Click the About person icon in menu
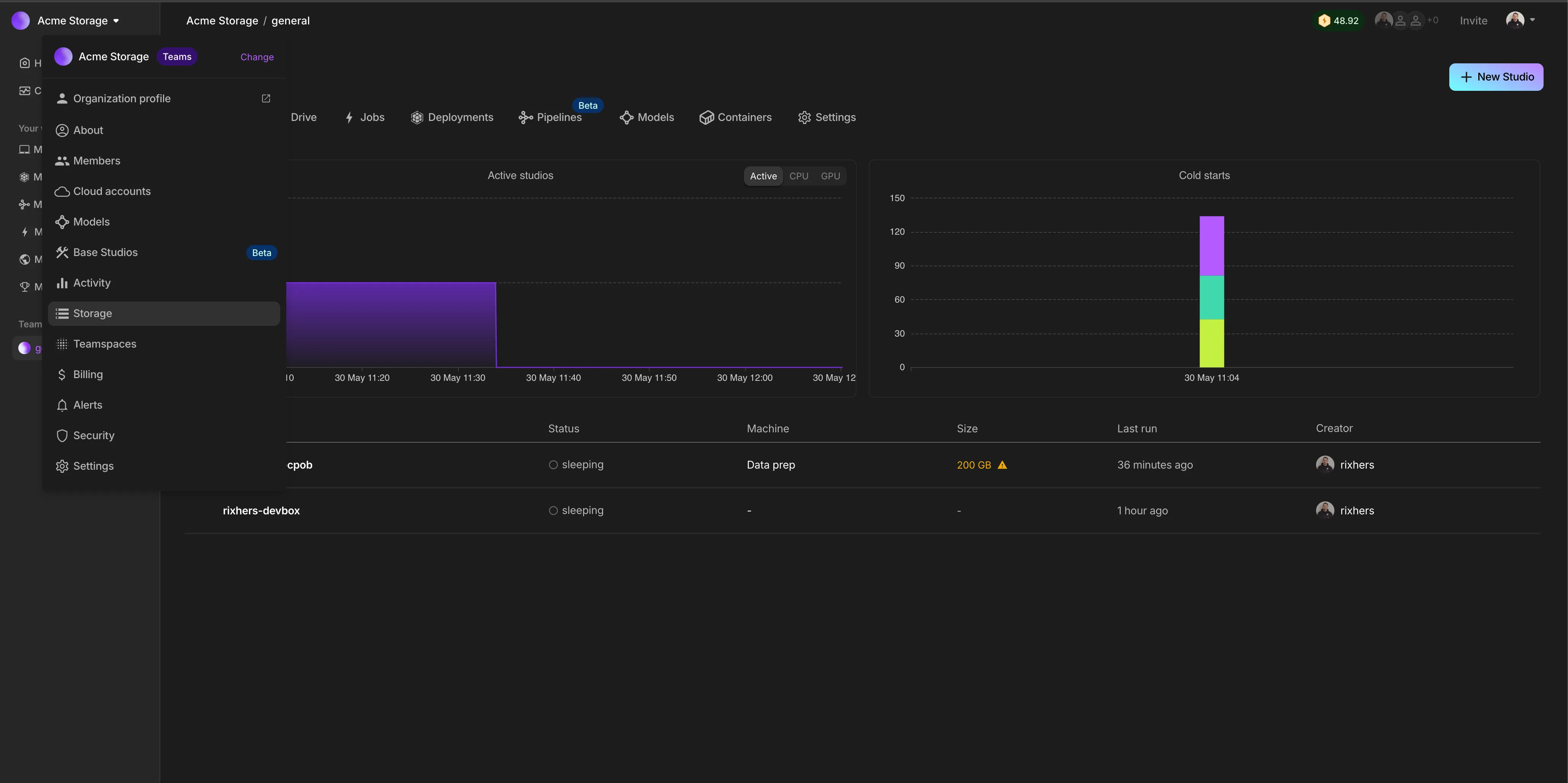This screenshot has height=783, width=1568. [x=62, y=130]
